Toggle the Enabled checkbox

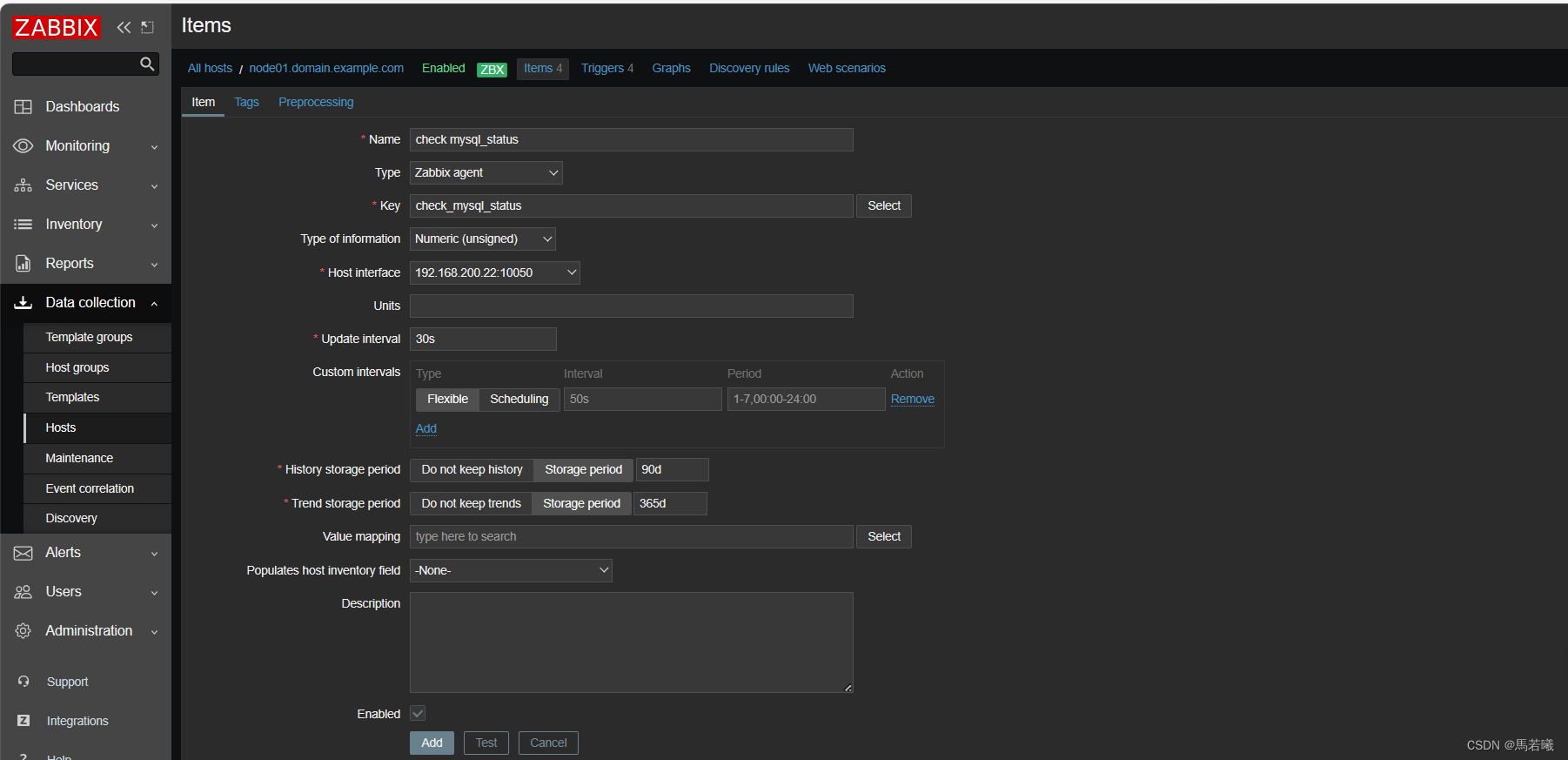[418, 713]
